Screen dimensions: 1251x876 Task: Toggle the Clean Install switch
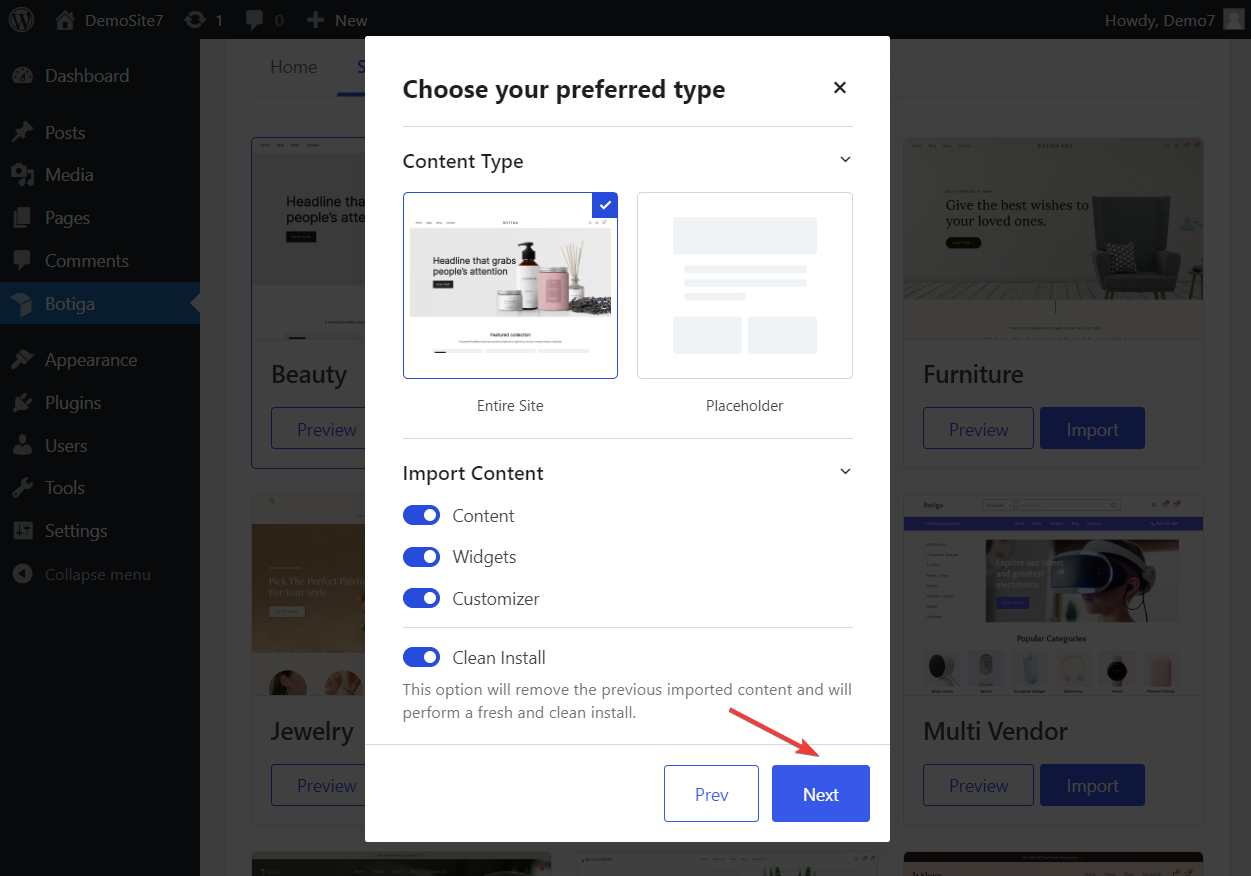point(421,657)
